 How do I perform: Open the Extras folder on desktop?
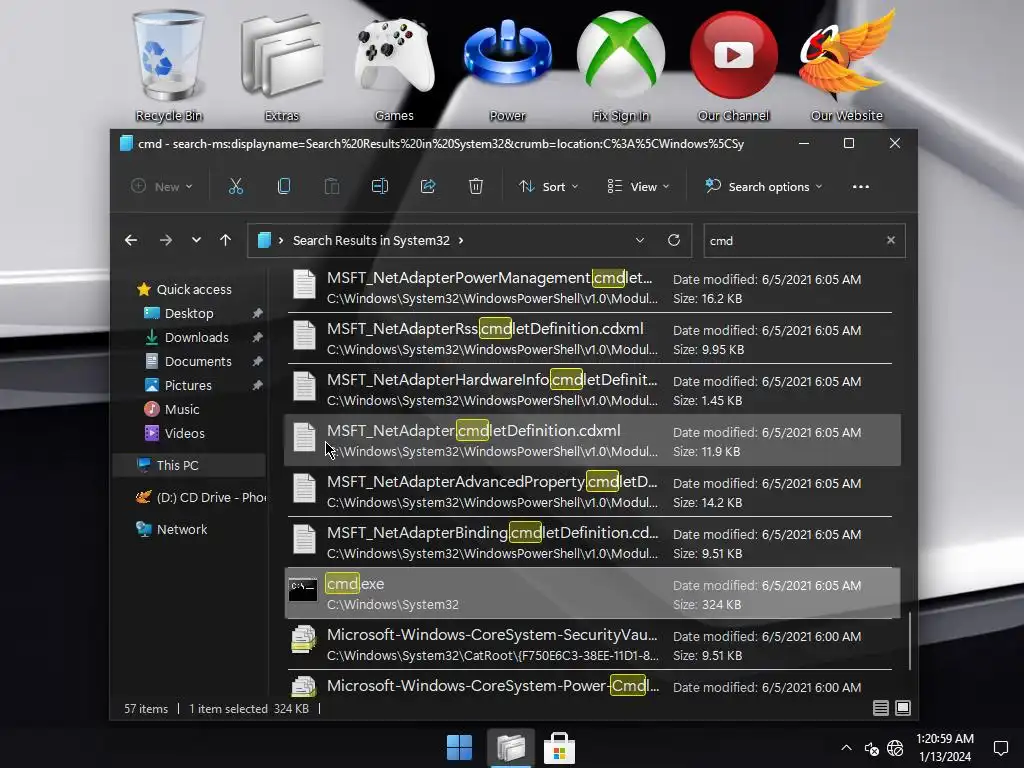point(281,65)
